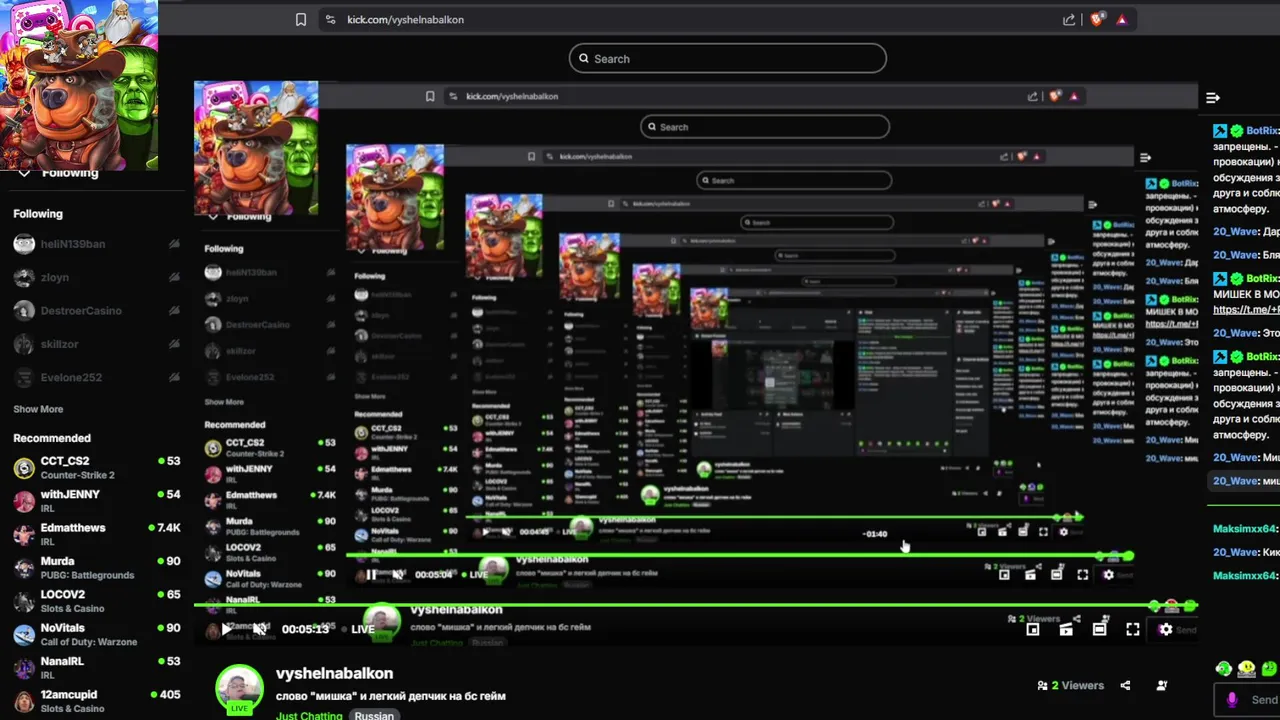Open 12amcupid recommended channel
The height and width of the screenshot is (720, 1280).
coord(95,700)
